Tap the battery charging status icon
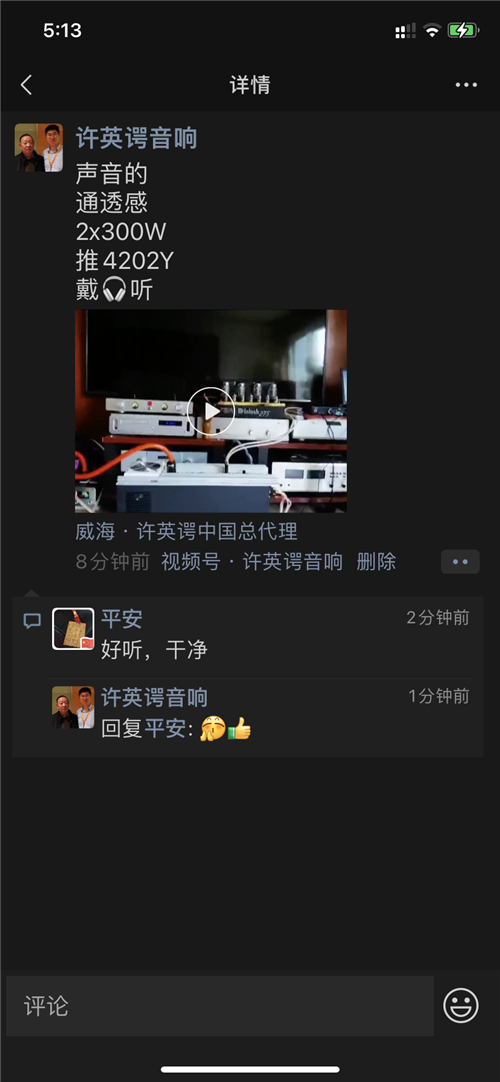The width and height of the screenshot is (500, 1082). coord(463,30)
